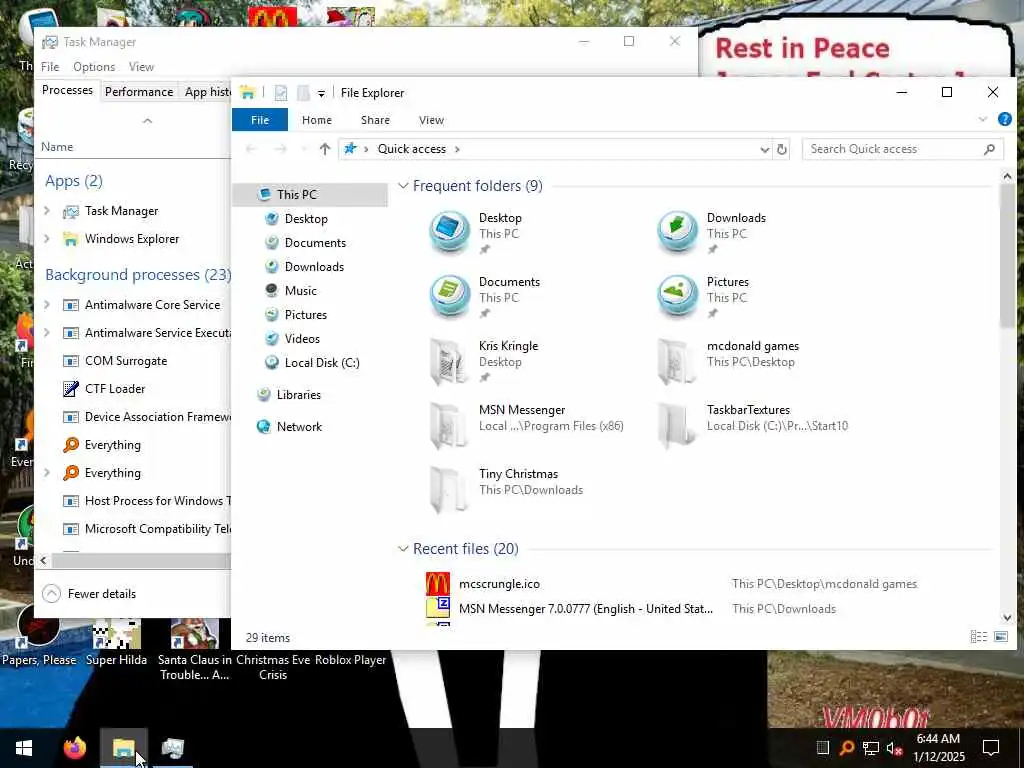Open the Windows Start button
The image size is (1024, 768).
[x=24, y=748]
